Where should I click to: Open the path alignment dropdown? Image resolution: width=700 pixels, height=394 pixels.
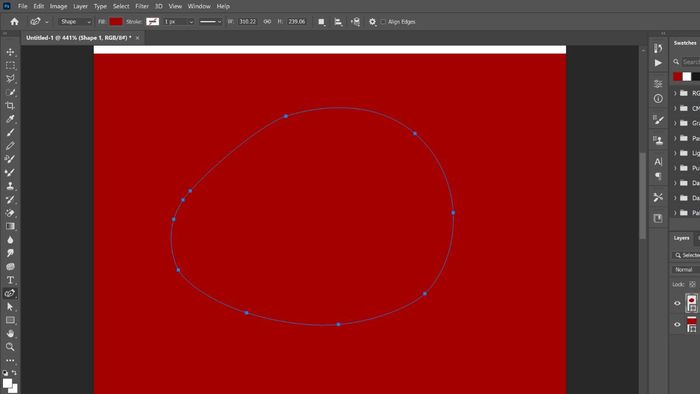coord(338,21)
